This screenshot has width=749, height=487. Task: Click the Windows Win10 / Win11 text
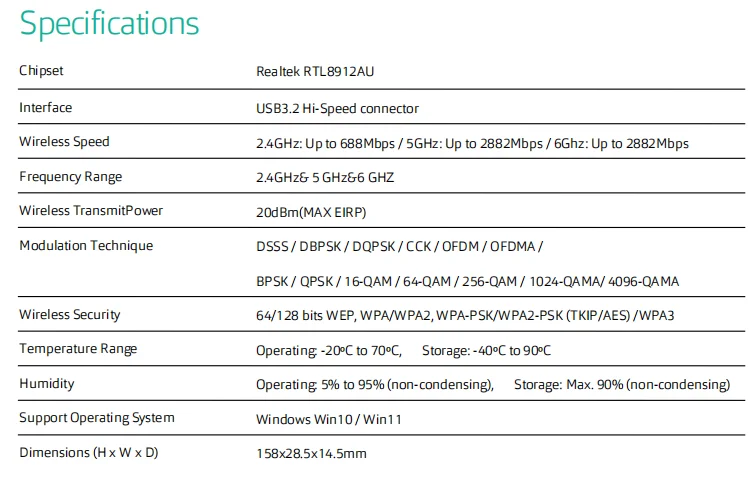click(x=329, y=419)
